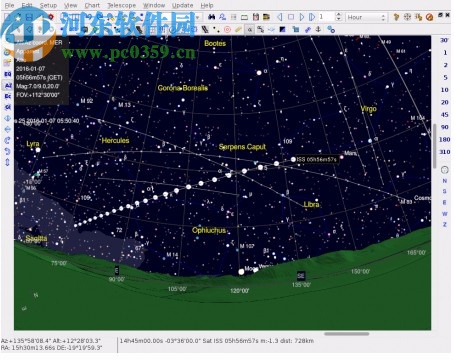454x360 pixels.
Task: Click the vertical flip diamond icon
Action: point(8,118)
